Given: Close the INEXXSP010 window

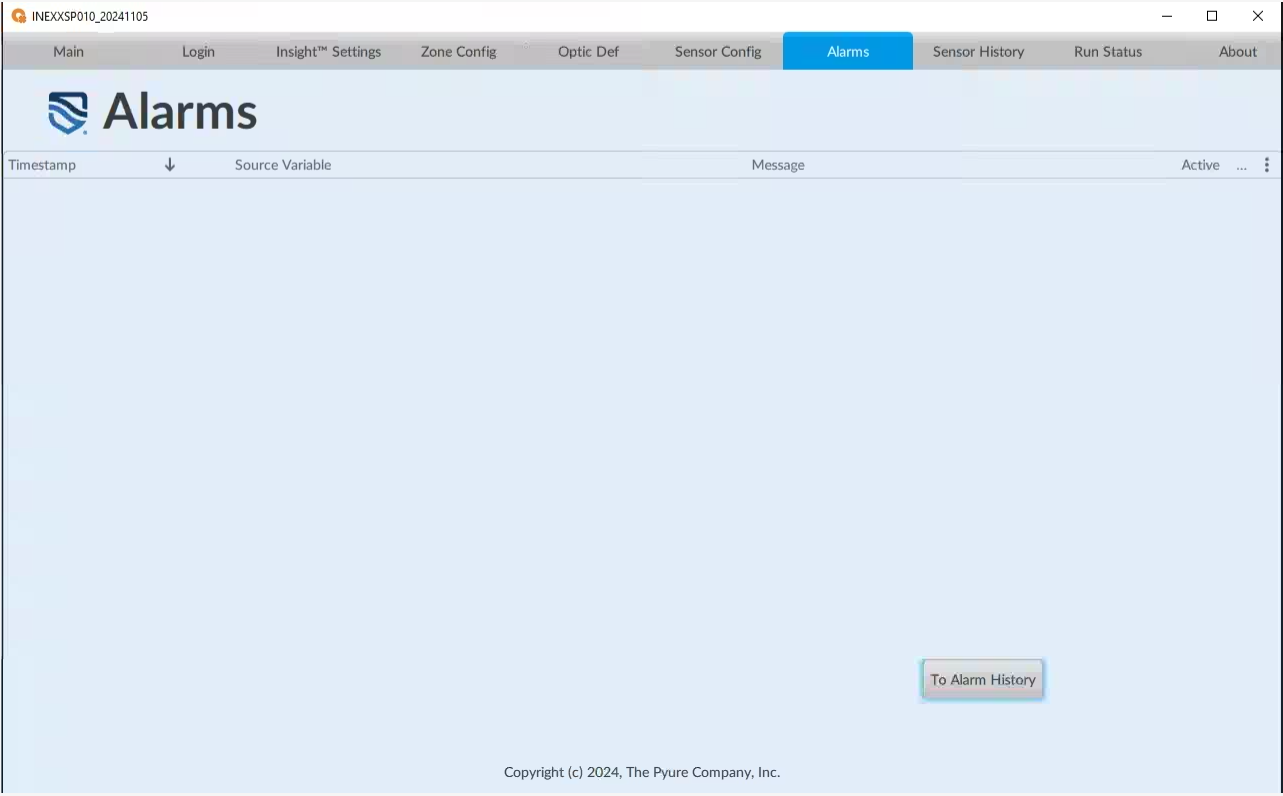Looking at the screenshot, I should pyautogui.click(x=1258, y=16).
